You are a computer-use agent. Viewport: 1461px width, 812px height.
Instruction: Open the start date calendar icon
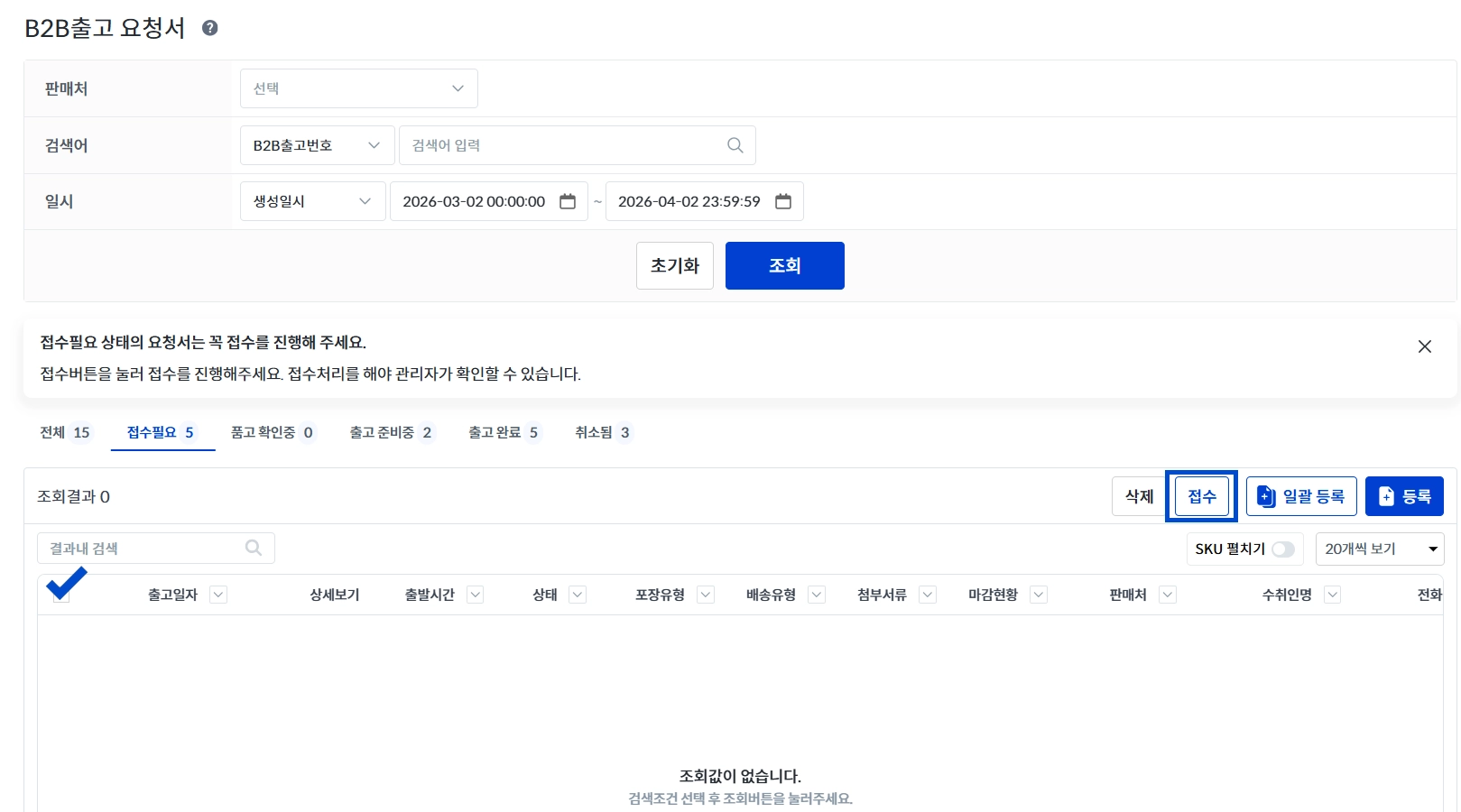568,201
